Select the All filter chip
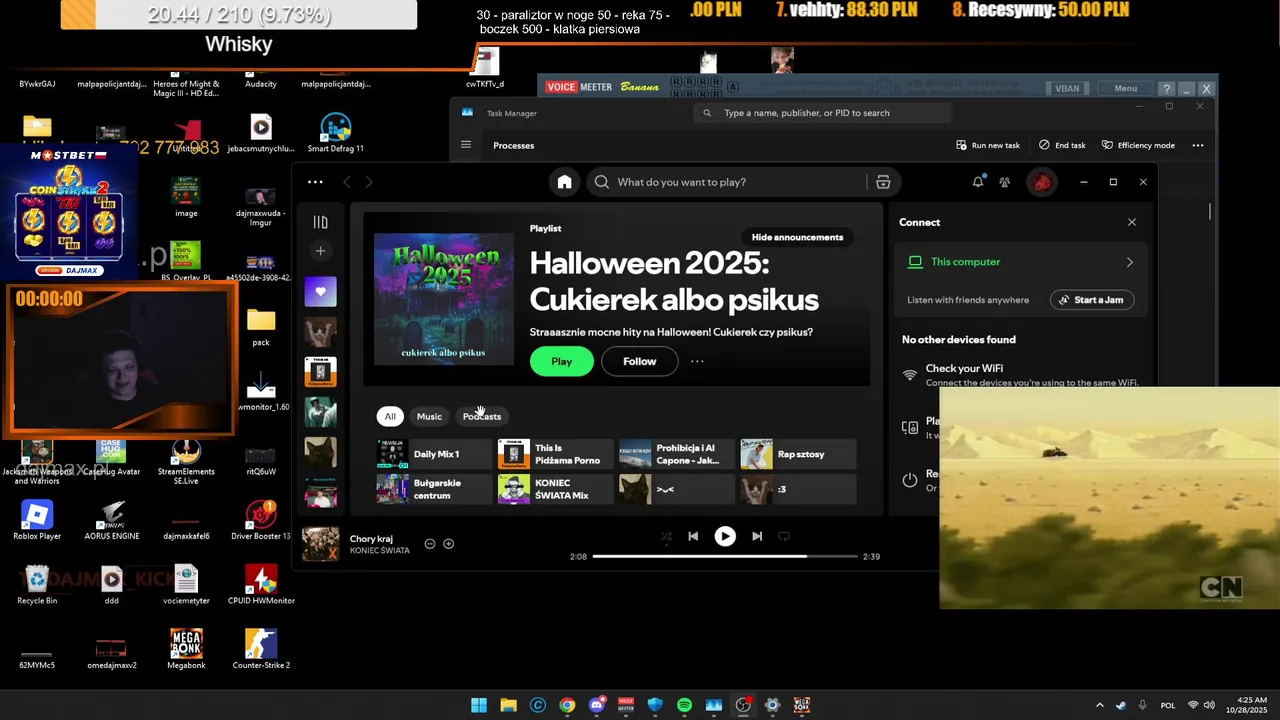This screenshot has height=720, width=1280. click(x=390, y=416)
